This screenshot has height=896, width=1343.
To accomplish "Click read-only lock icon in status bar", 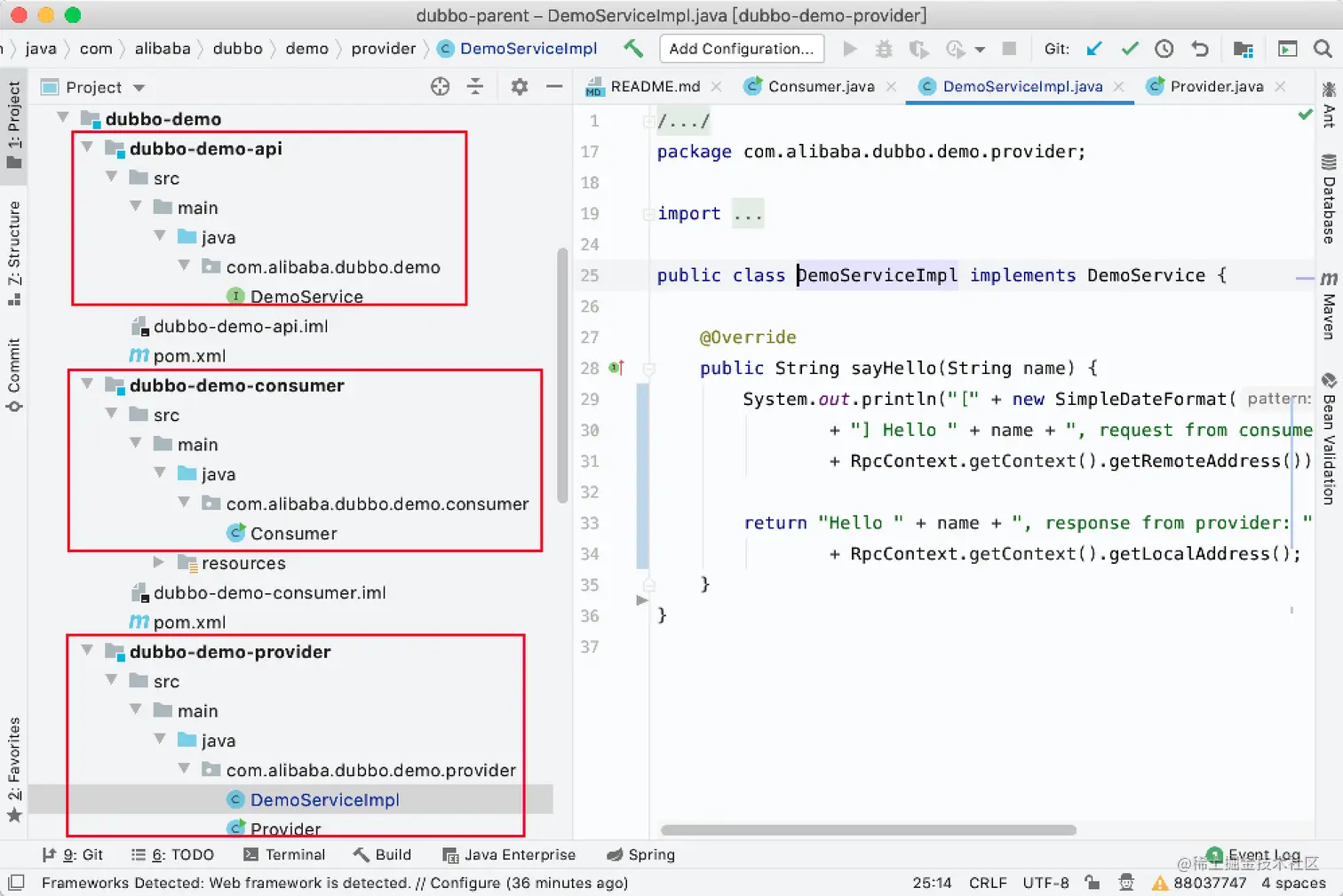I will pyautogui.click(x=1093, y=882).
